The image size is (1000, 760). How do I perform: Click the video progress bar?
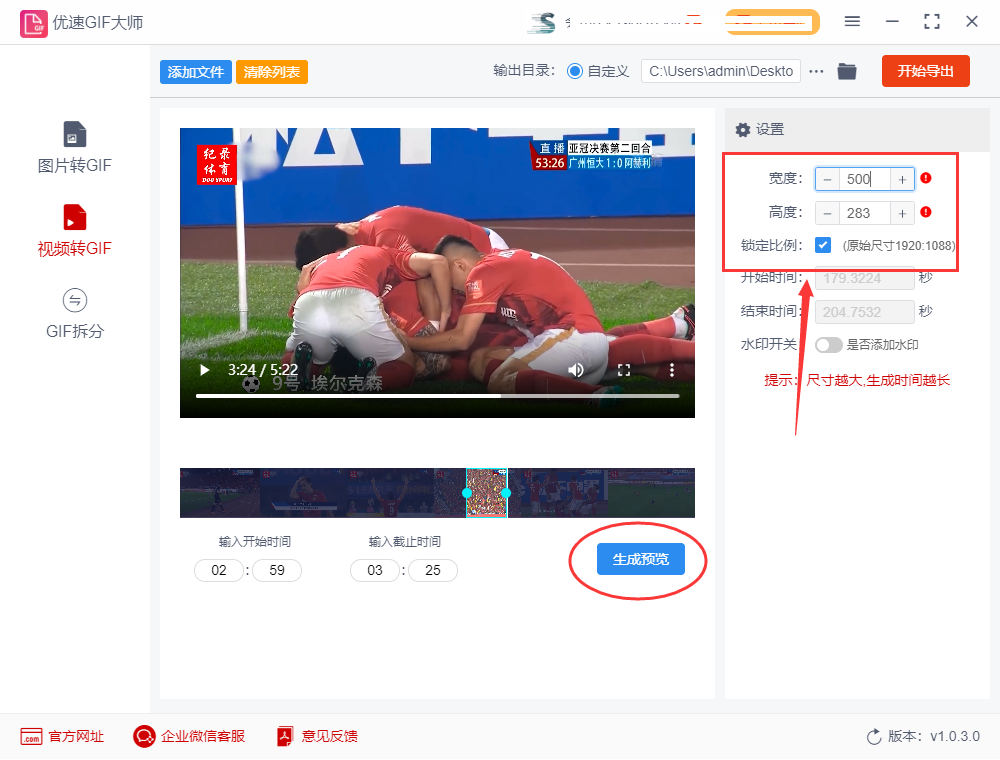437,396
